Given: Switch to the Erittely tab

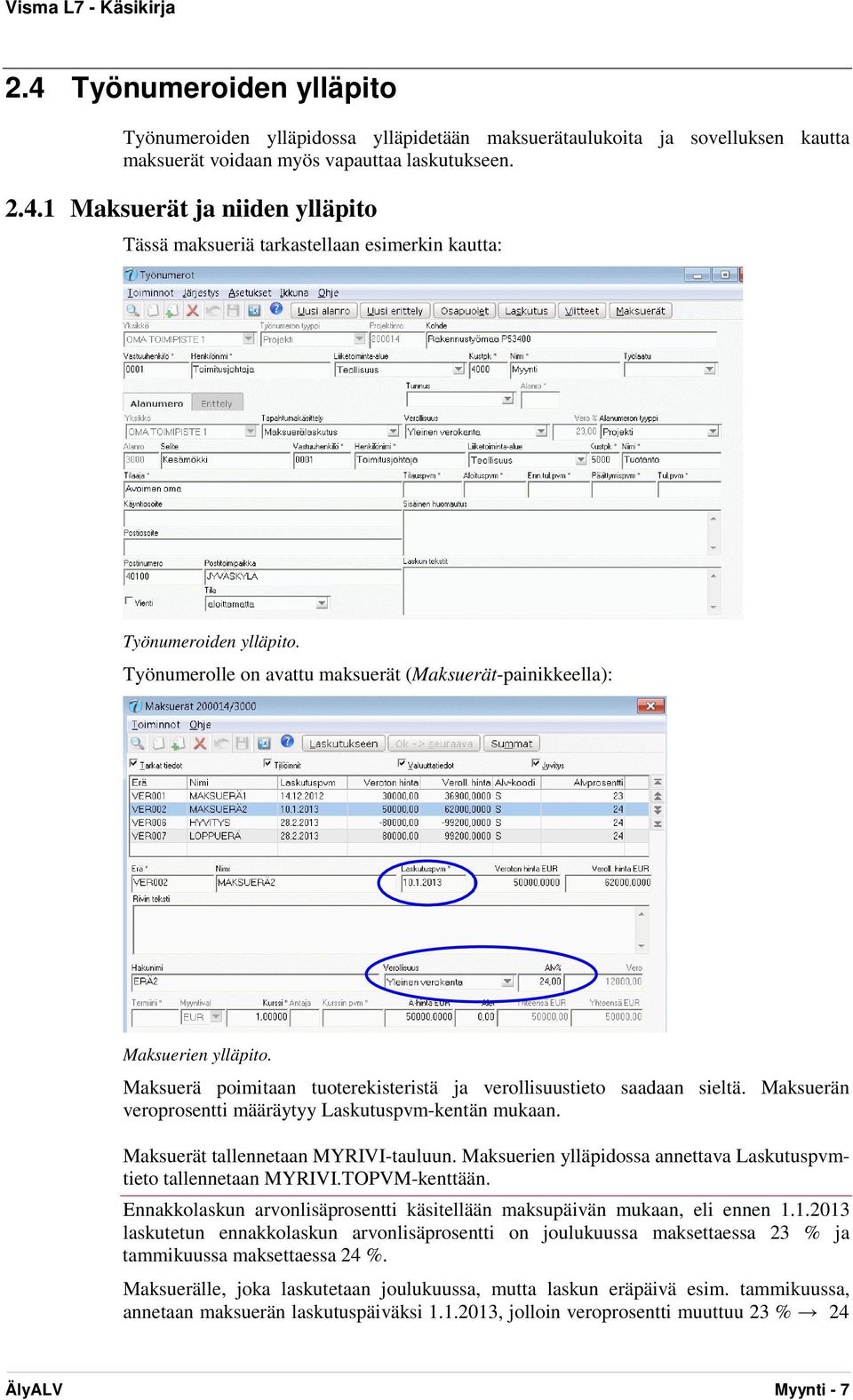Looking at the screenshot, I should (x=216, y=403).
